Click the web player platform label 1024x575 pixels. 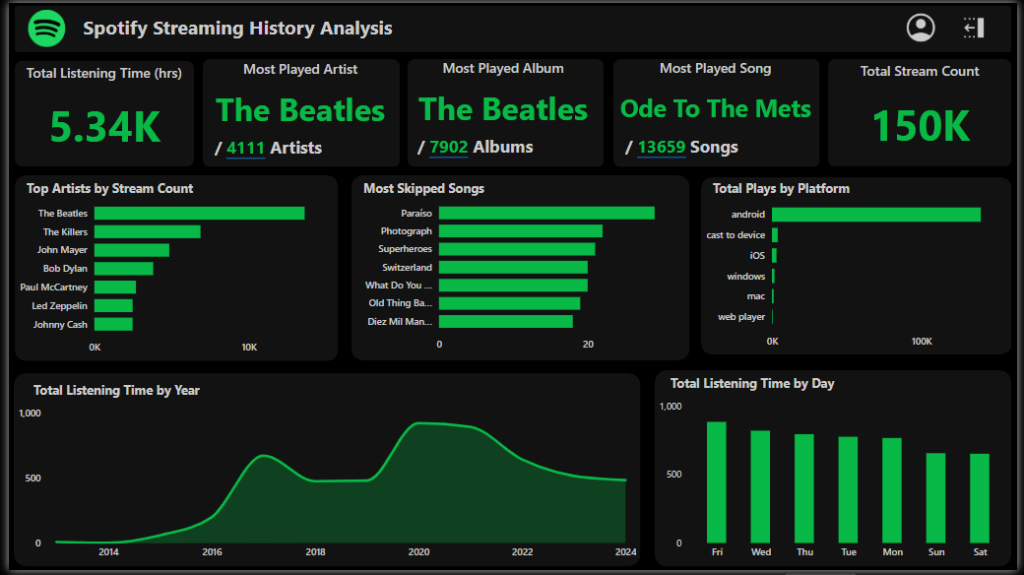click(x=741, y=317)
